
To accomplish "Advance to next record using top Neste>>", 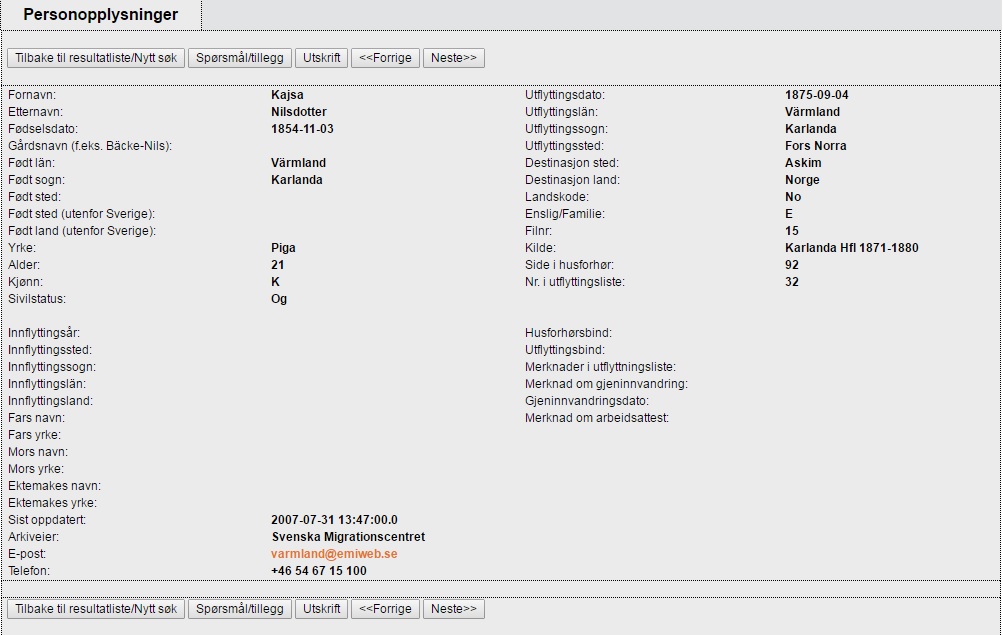I will [453, 58].
